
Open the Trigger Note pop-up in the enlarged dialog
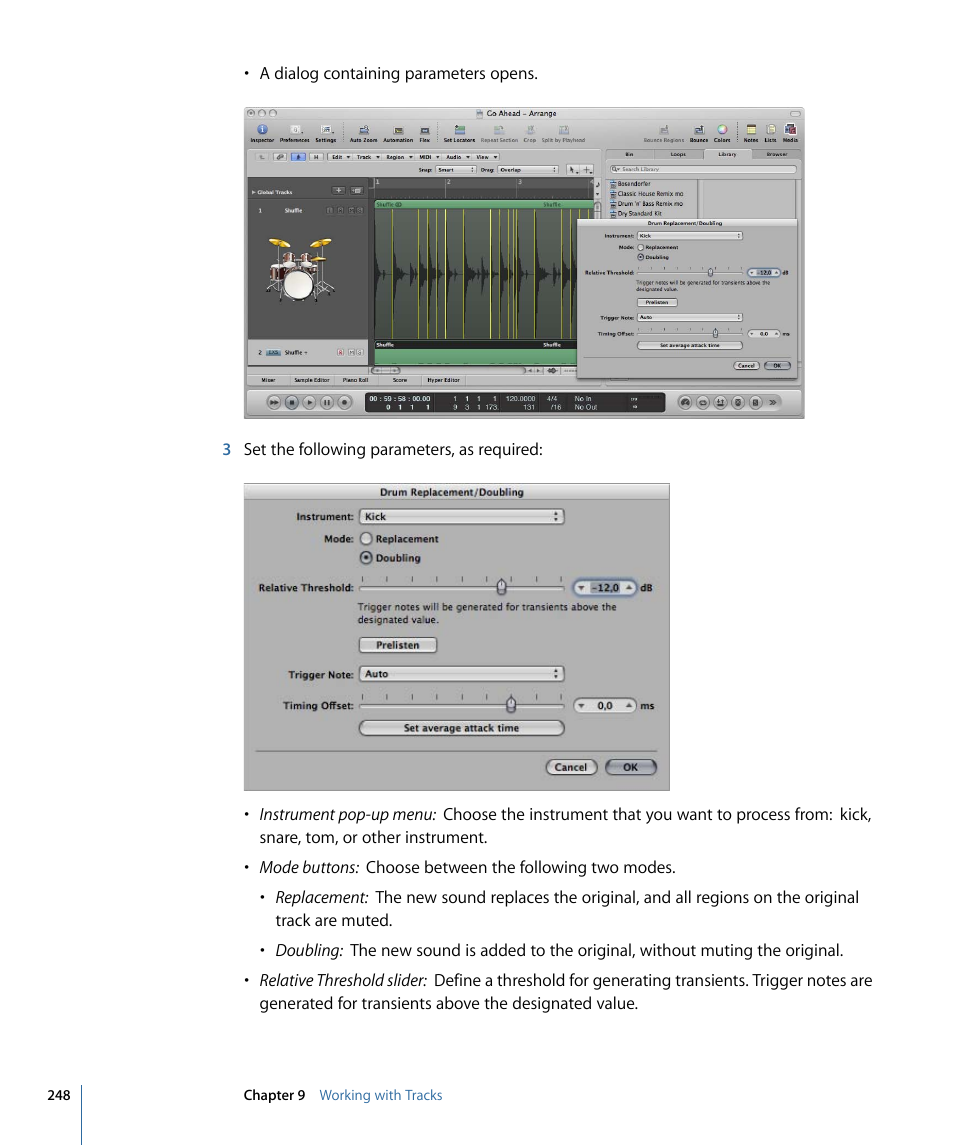click(462, 674)
